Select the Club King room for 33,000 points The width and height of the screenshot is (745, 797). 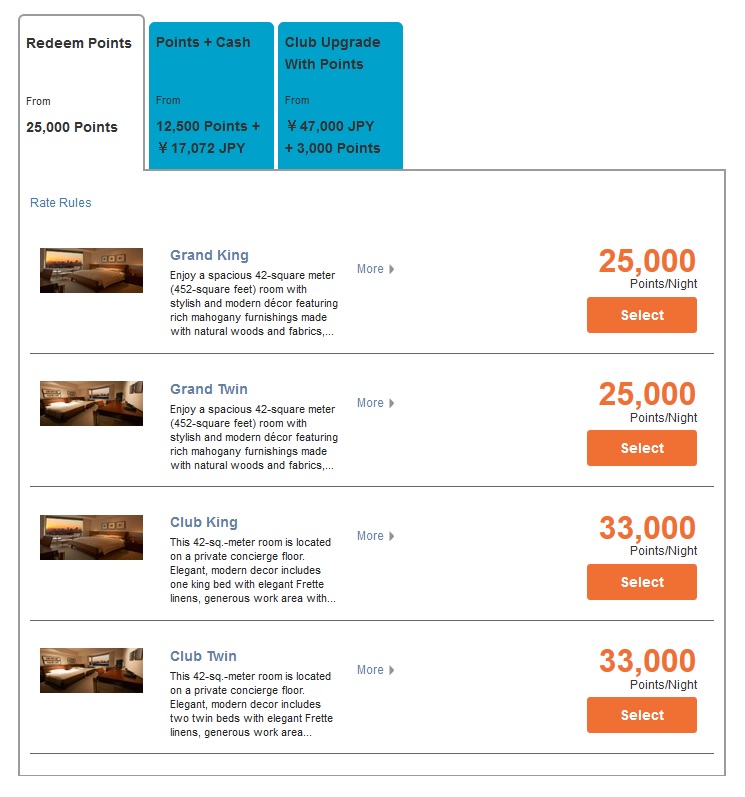click(x=642, y=582)
